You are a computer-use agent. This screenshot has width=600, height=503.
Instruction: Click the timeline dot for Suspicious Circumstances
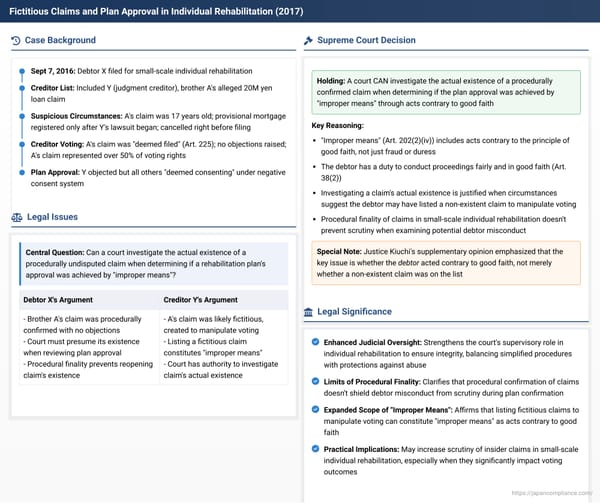pos(22,116)
